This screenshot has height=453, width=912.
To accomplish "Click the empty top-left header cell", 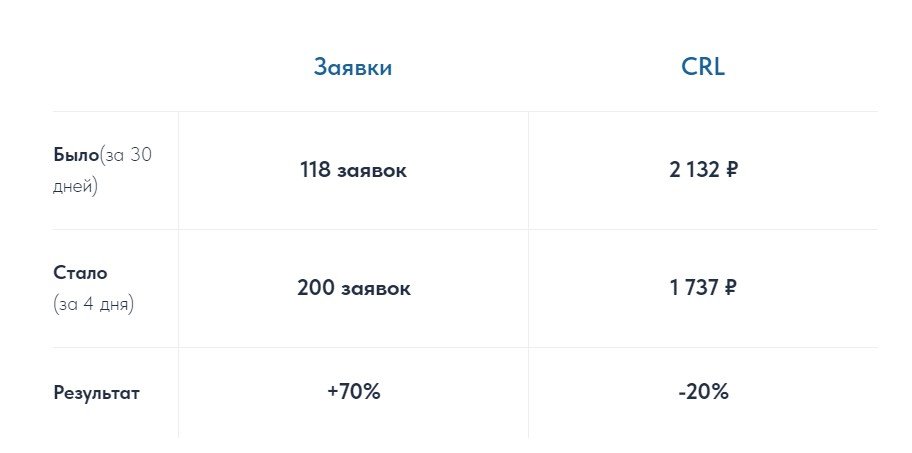I will pos(115,67).
